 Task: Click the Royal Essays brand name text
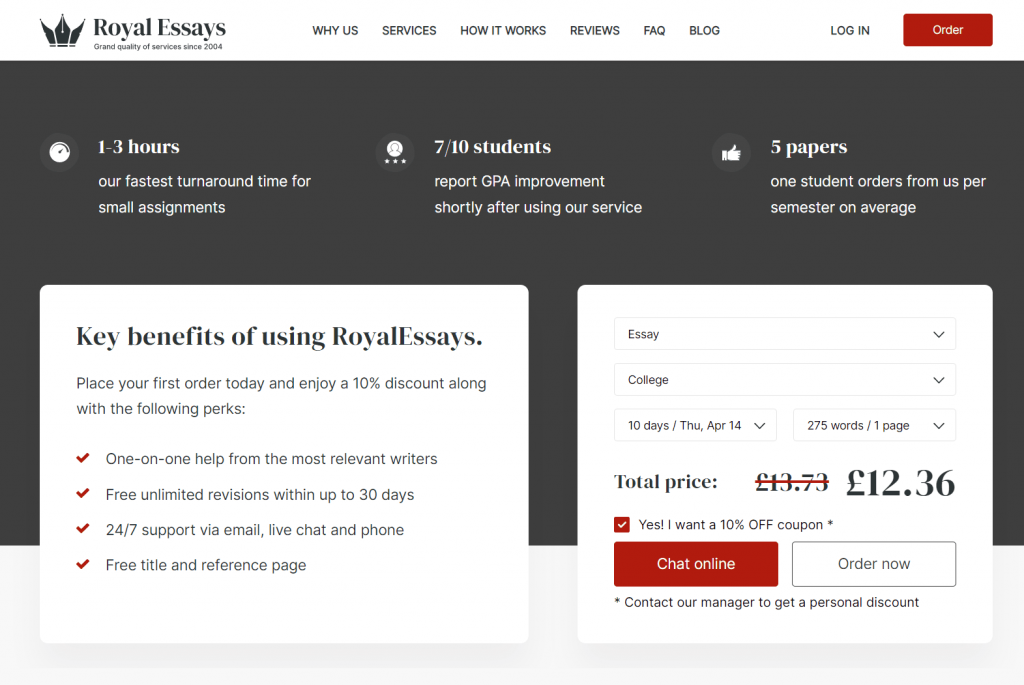click(x=159, y=27)
